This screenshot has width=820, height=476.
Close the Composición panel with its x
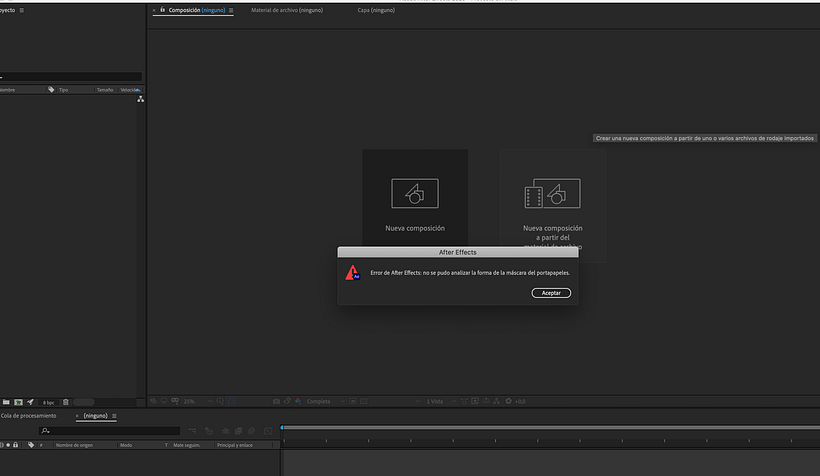[154, 10]
